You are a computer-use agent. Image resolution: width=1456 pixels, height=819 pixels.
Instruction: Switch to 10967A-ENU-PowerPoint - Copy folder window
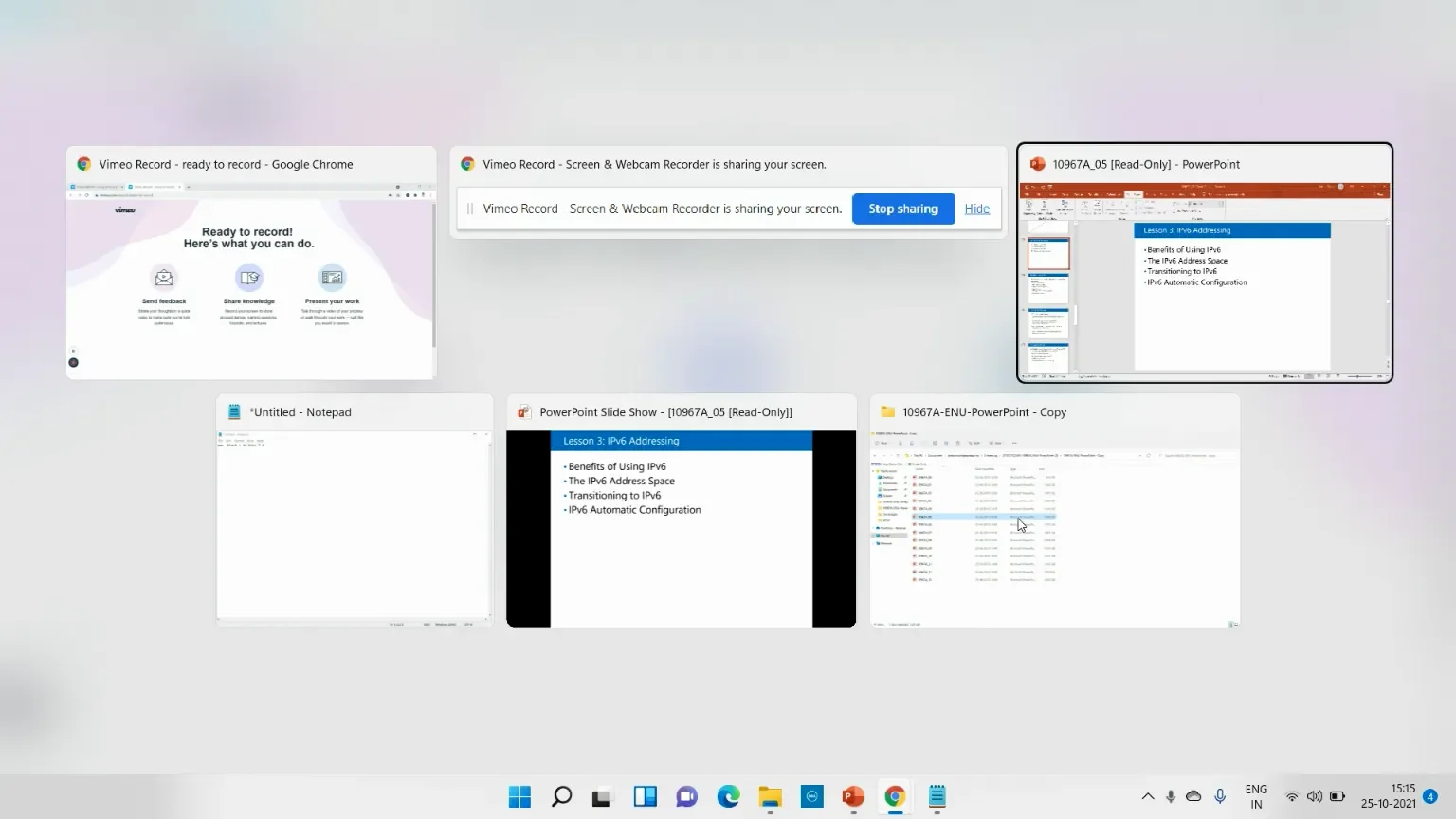(1055, 510)
